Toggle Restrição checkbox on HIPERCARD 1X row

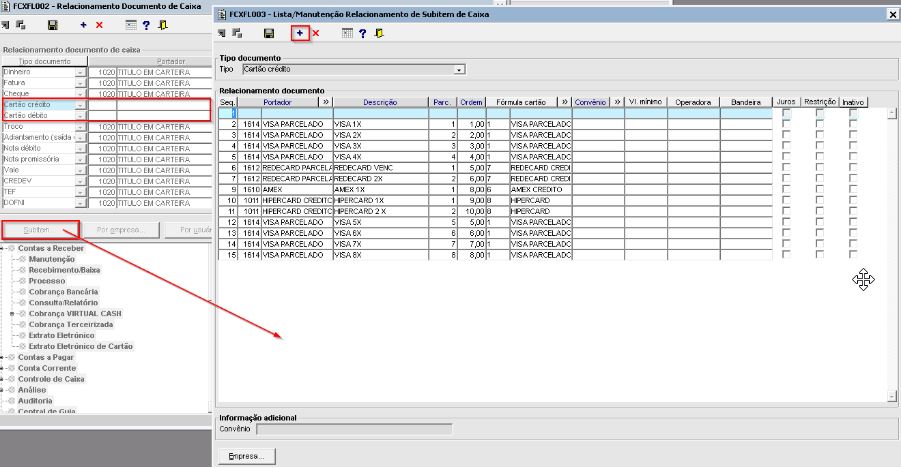[x=819, y=200]
